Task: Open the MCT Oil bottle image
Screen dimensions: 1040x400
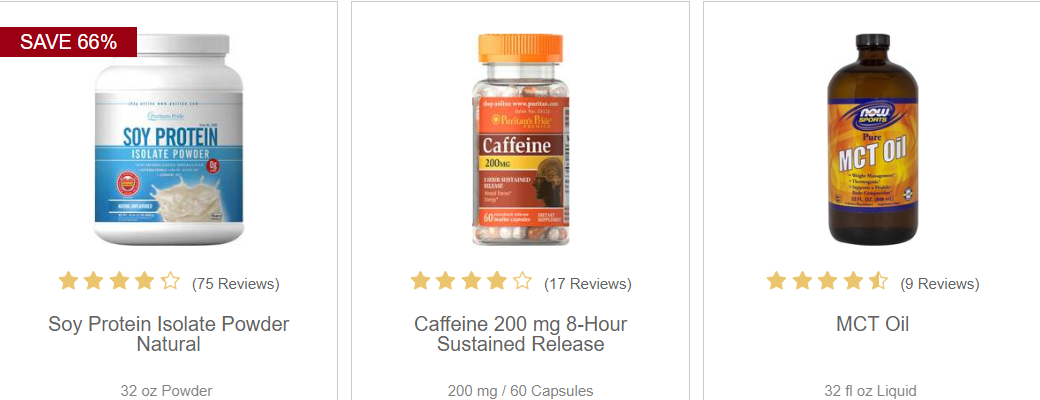Action: tap(873, 140)
